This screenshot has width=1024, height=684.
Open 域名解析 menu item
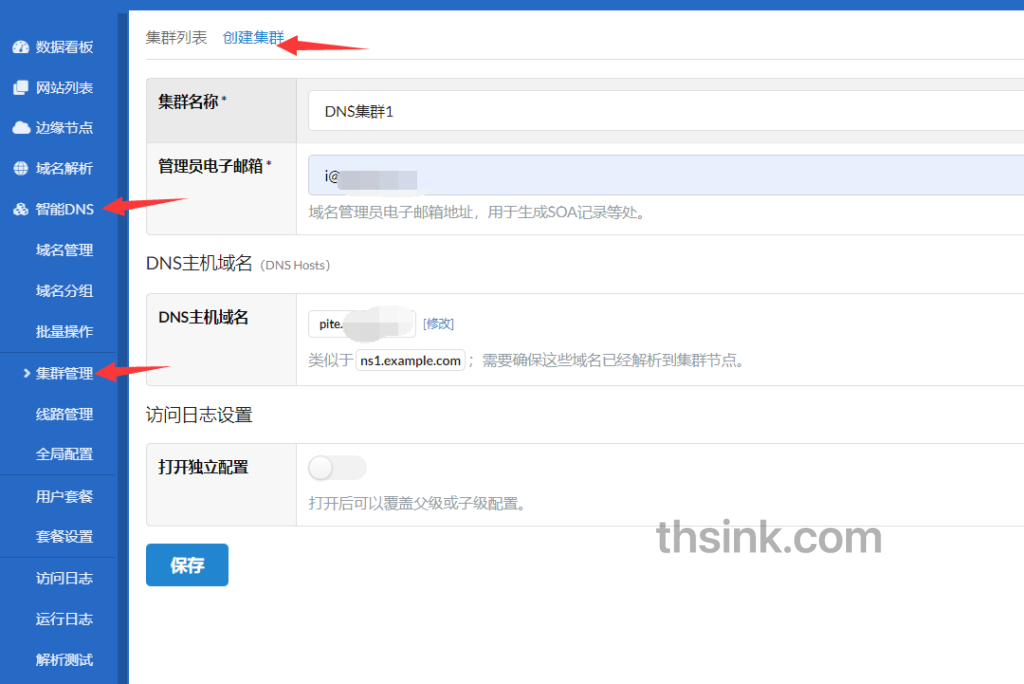[64, 169]
